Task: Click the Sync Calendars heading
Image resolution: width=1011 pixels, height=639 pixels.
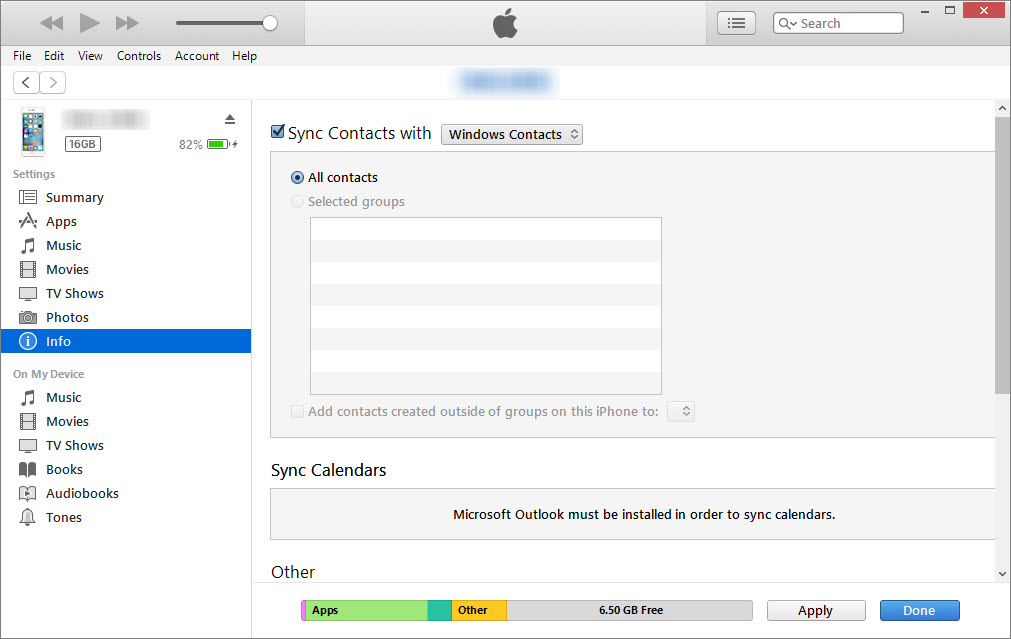Action: coord(329,470)
